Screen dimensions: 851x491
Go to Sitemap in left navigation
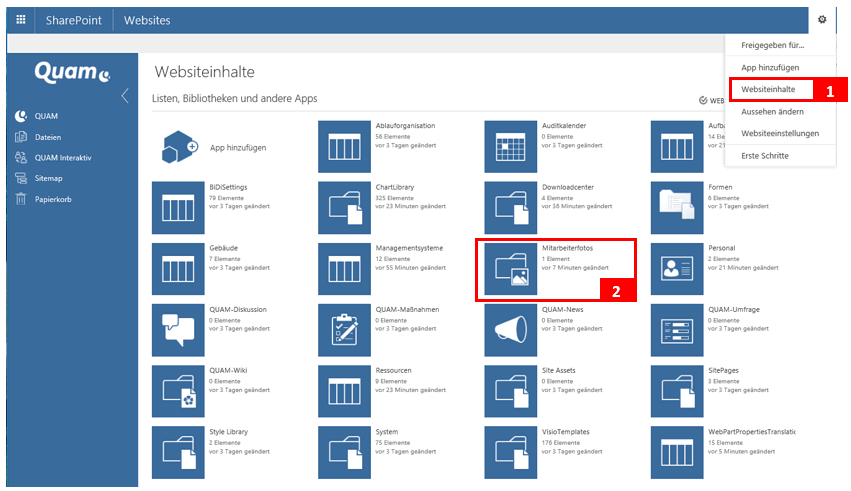pyautogui.click(x=48, y=178)
